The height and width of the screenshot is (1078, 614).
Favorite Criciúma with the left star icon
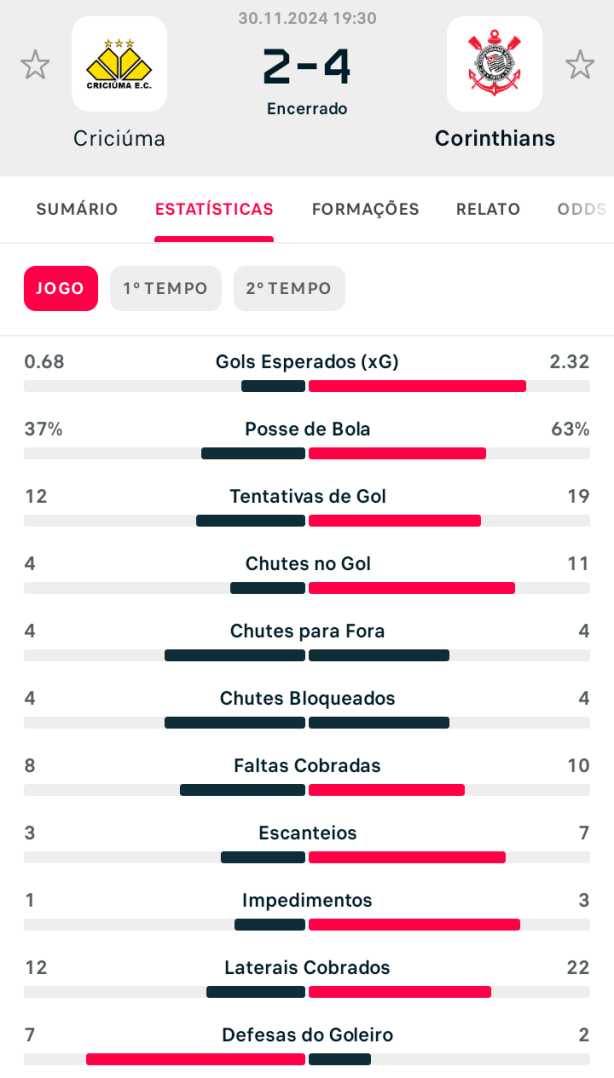click(35, 65)
